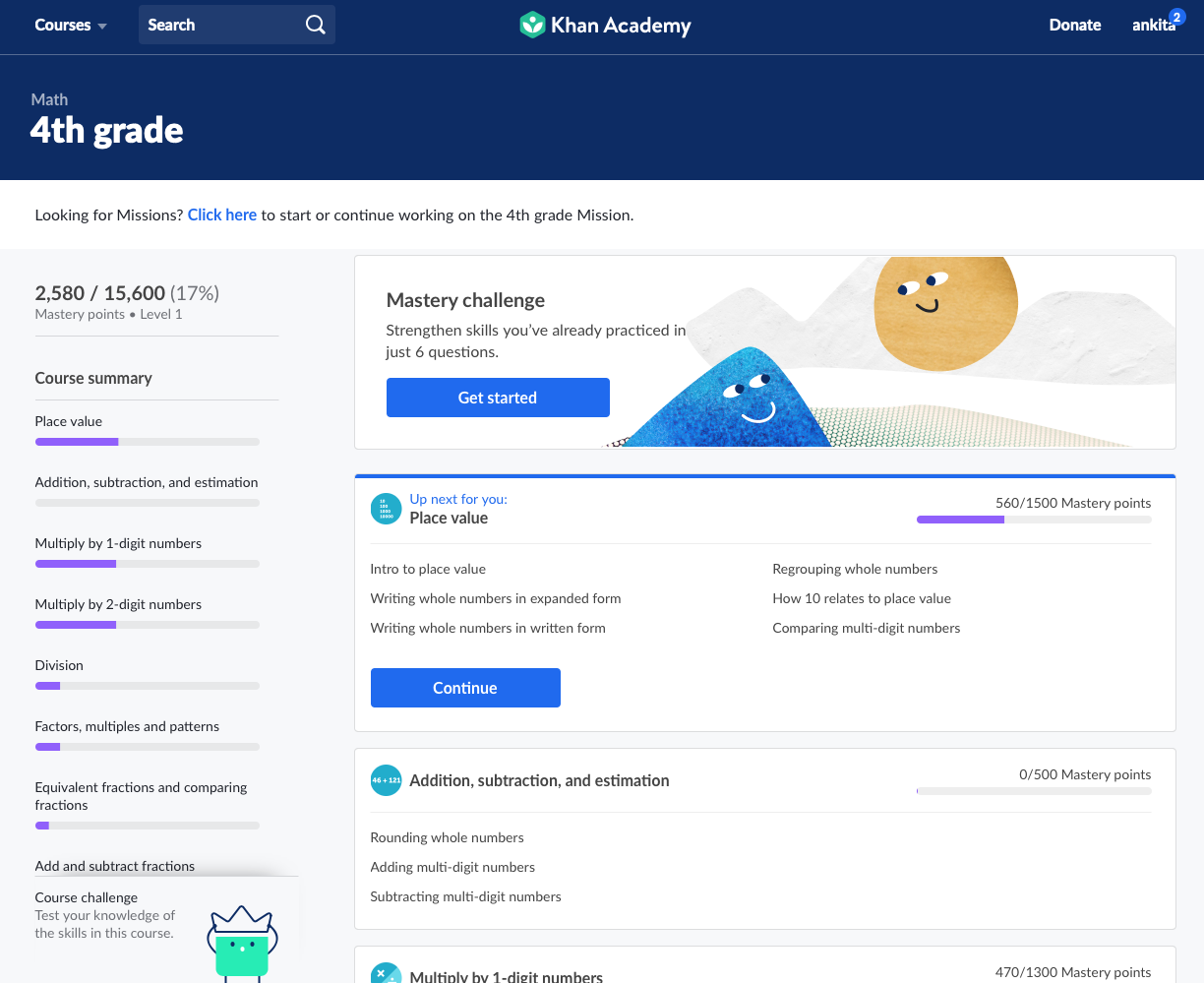Open Regrouping whole numbers lesson
The height and width of the screenshot is (983, 1204).
(x=855, y=569)
